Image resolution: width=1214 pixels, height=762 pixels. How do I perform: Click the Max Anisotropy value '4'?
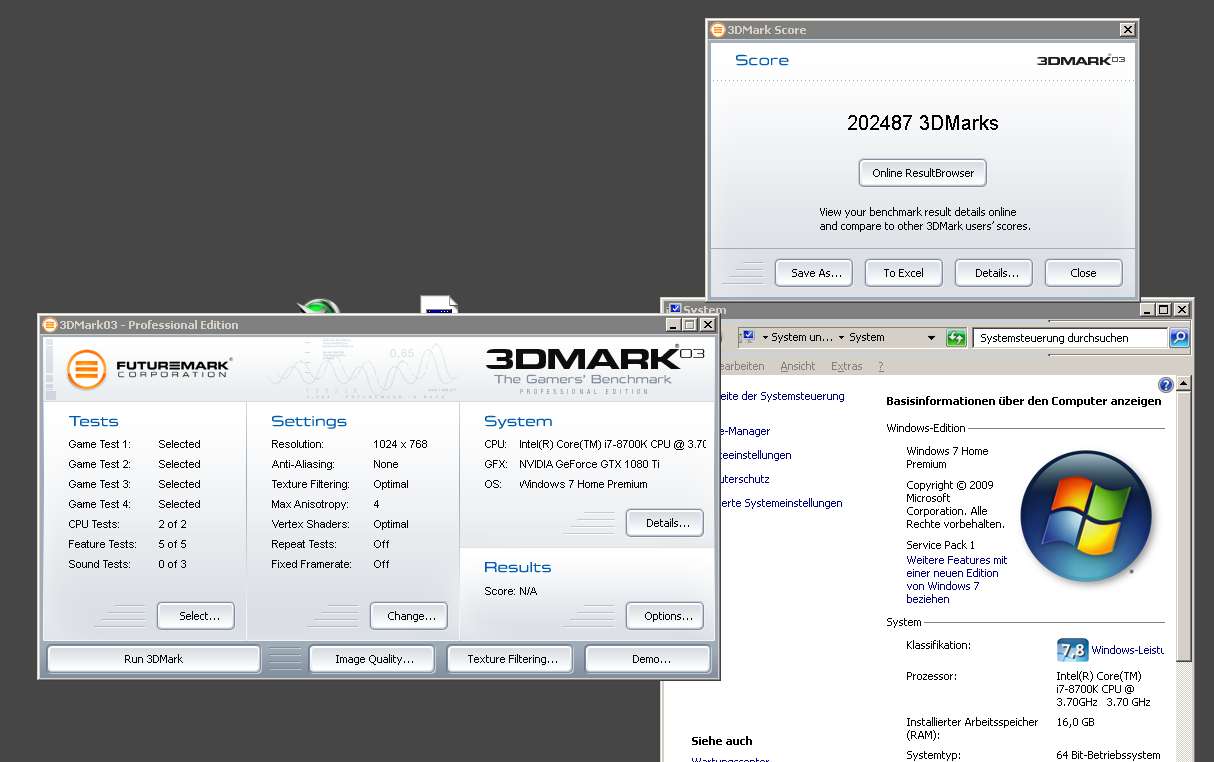coord(376,504)
